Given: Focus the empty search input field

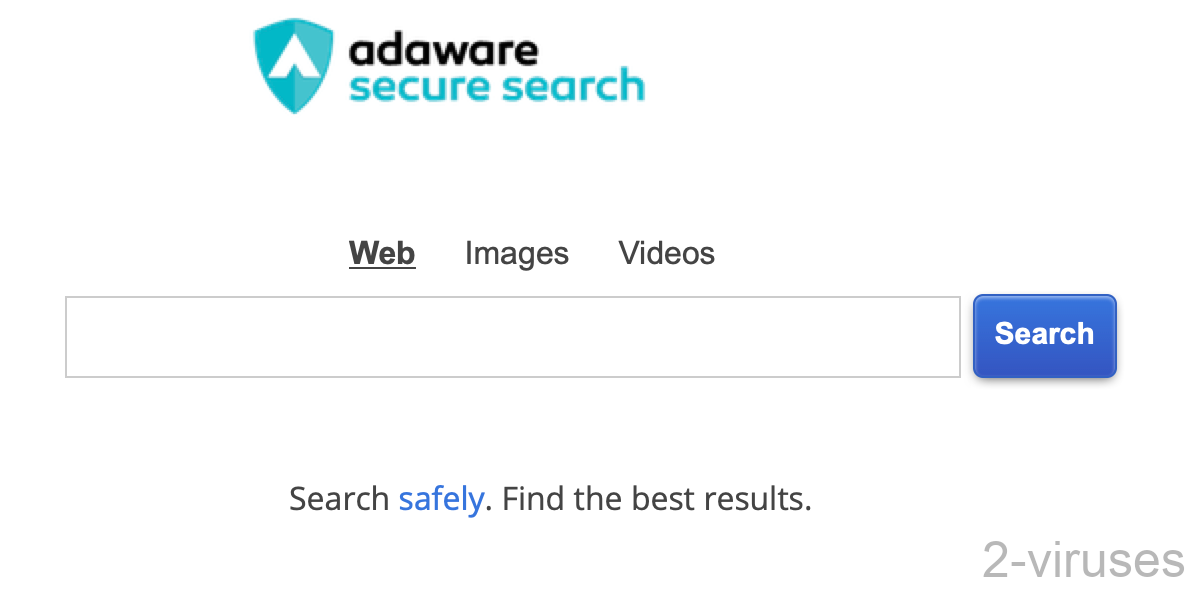Looking at the screenshot, I should pos(513,337).
